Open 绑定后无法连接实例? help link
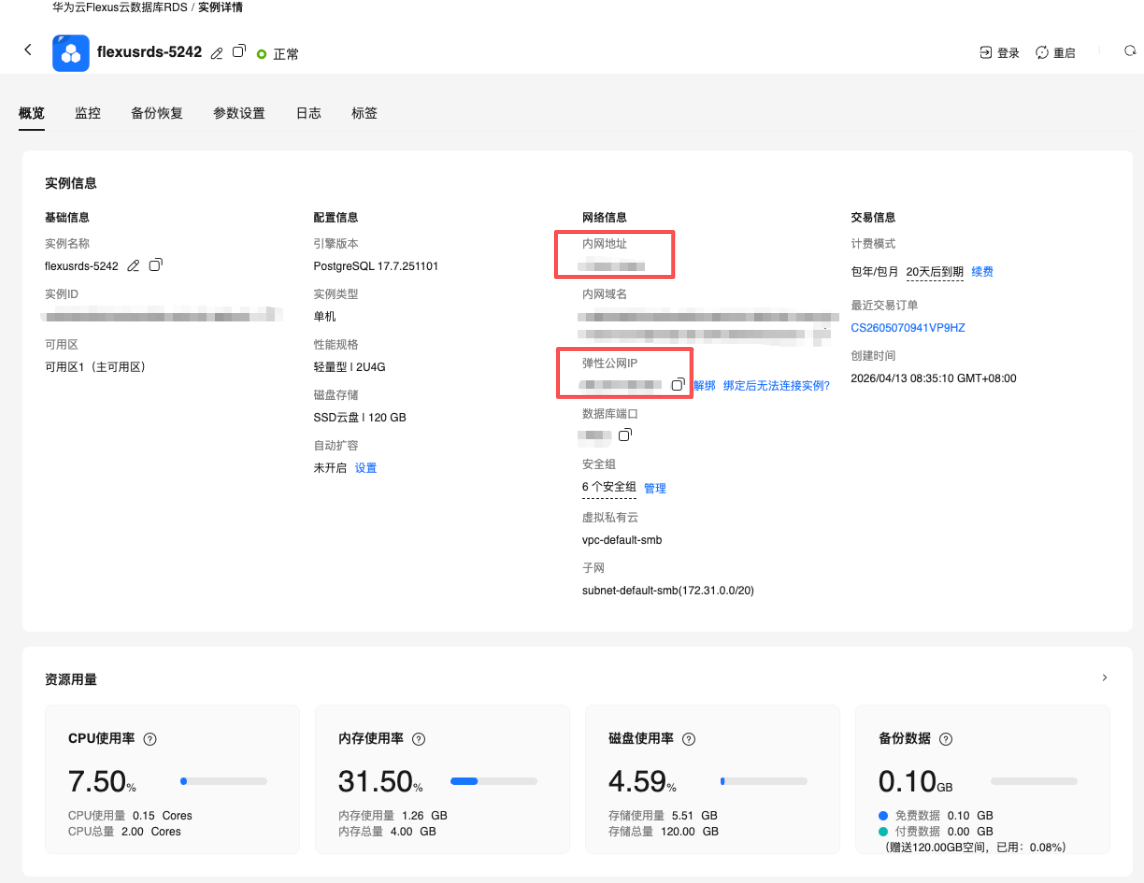 point(776,385)
